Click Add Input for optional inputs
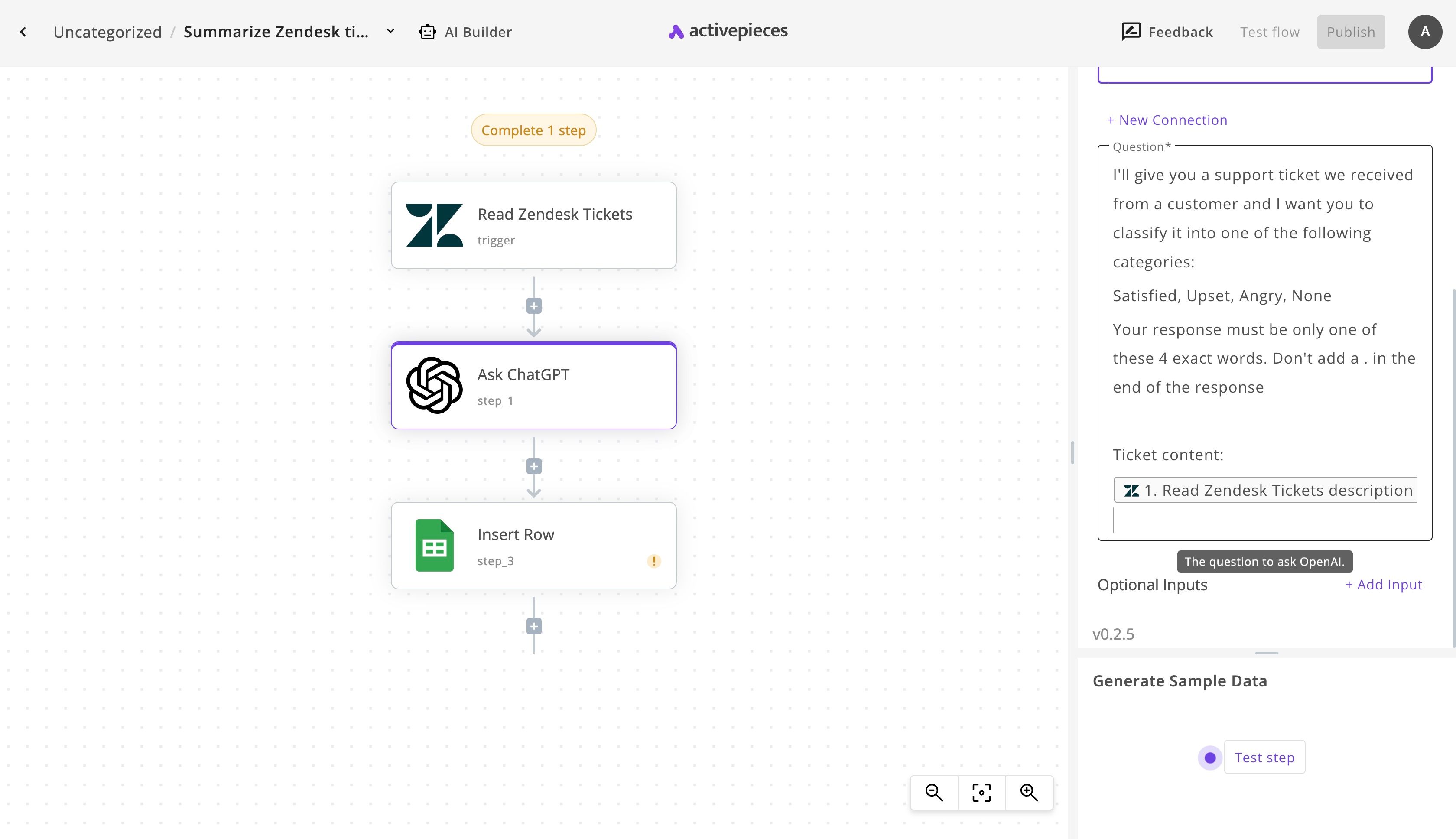The height and width of the screenshot is (839, 1456). [1384, 585]
